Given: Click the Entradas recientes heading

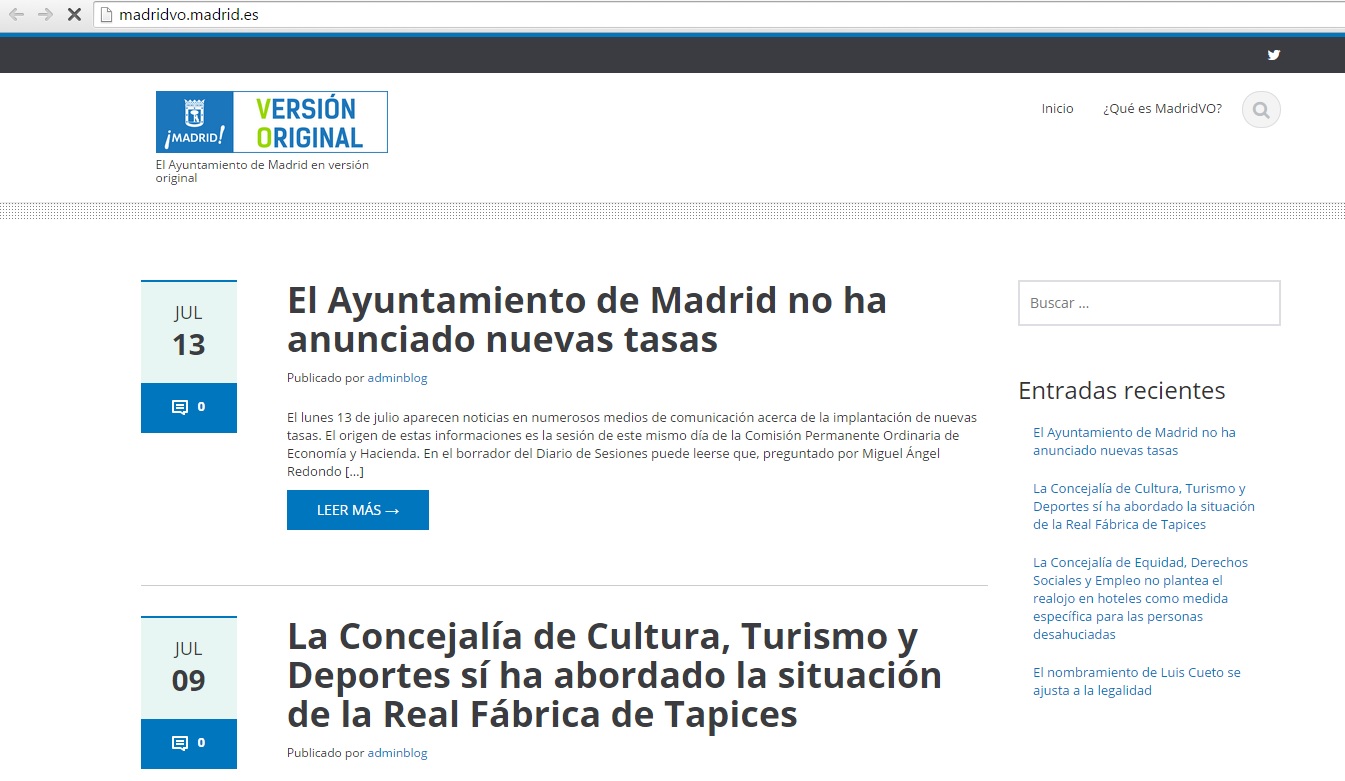Looking at the screenshot, I should click(x=1121, y=390).
